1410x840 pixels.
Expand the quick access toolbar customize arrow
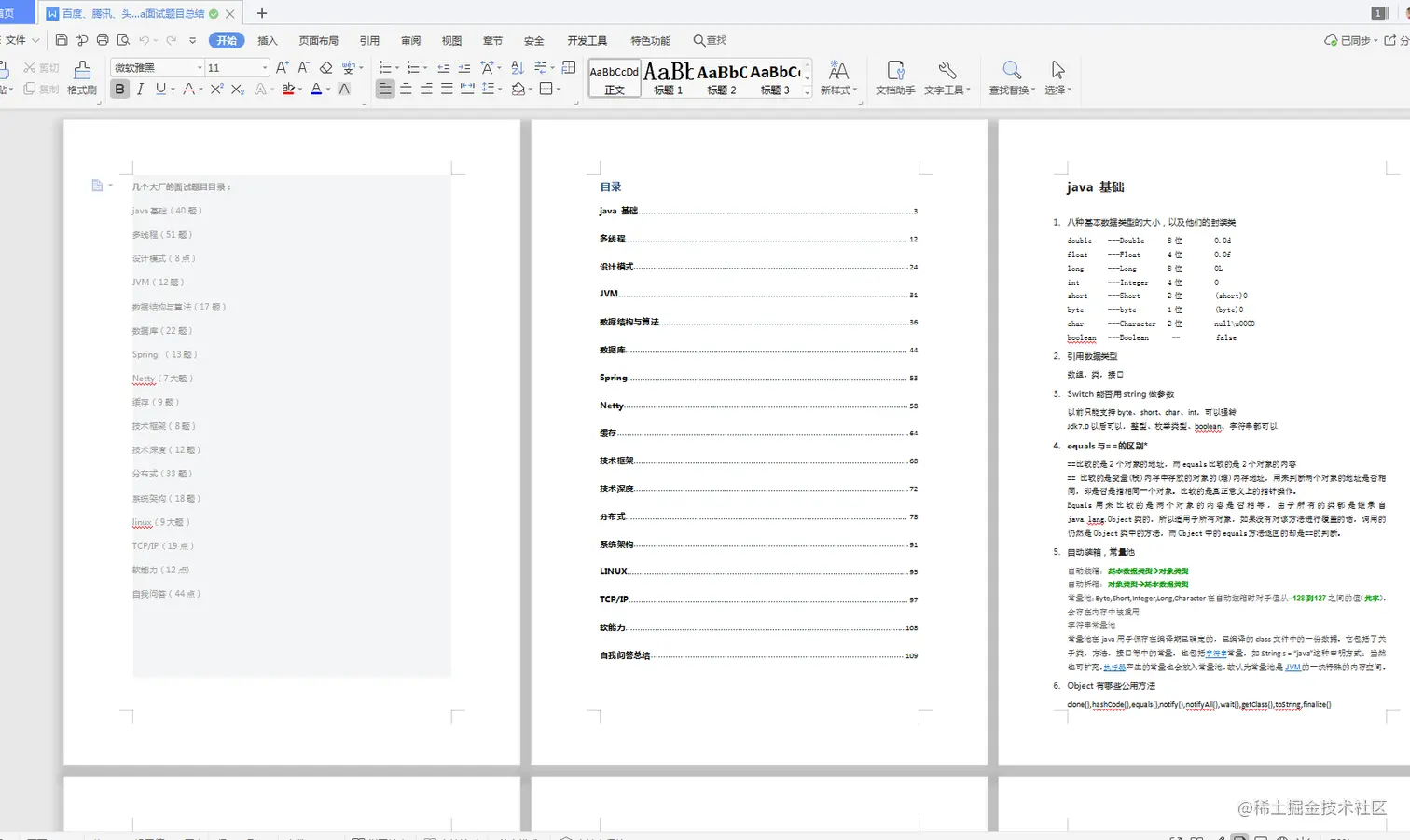(x=193, y=40)
